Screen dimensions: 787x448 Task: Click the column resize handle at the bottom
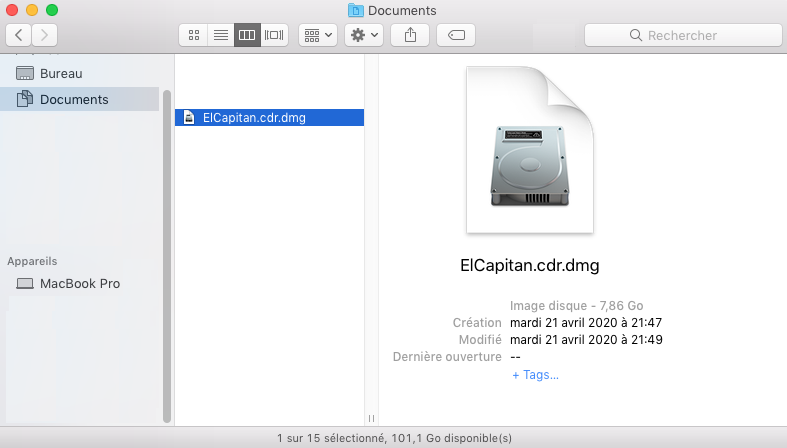tap(371, 418)
